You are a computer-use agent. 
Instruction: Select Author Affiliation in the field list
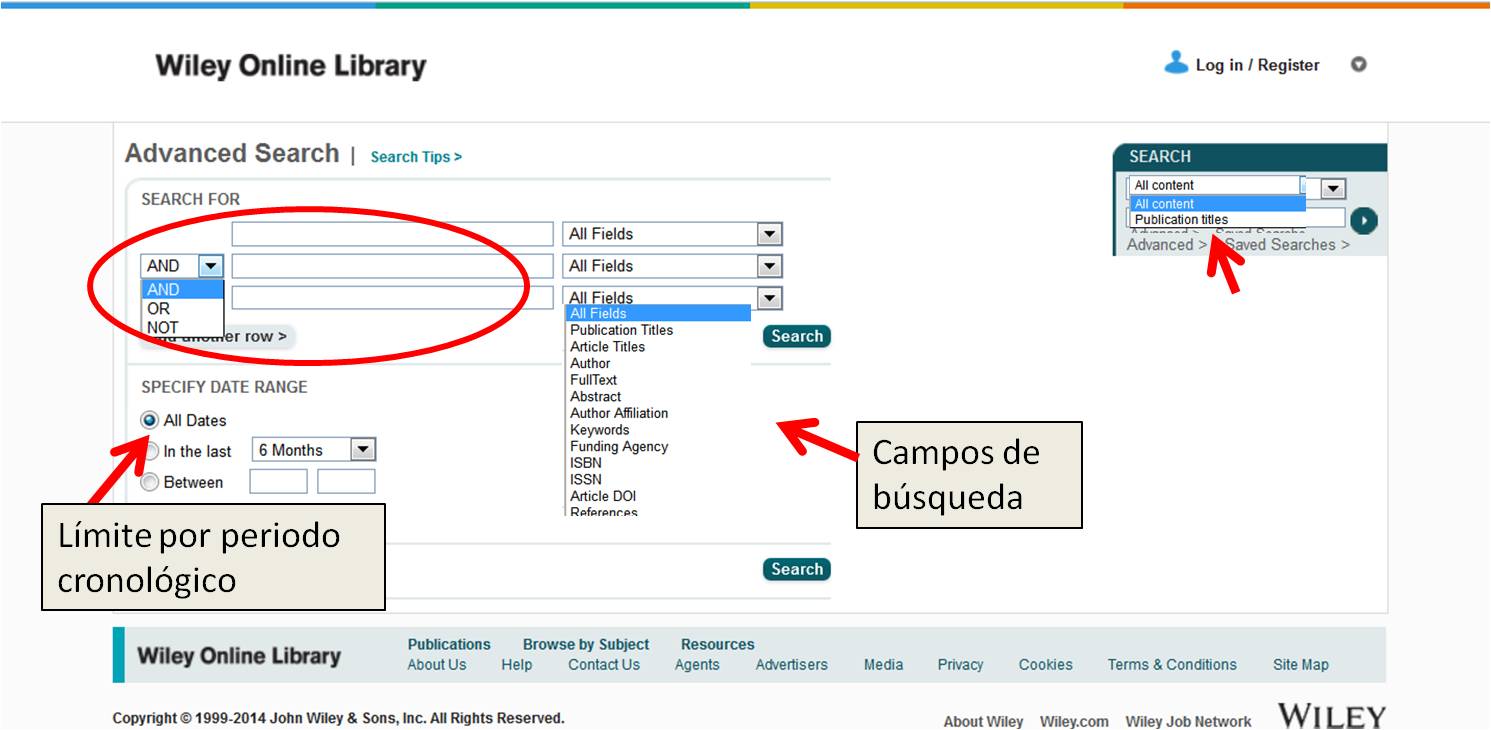619,413
